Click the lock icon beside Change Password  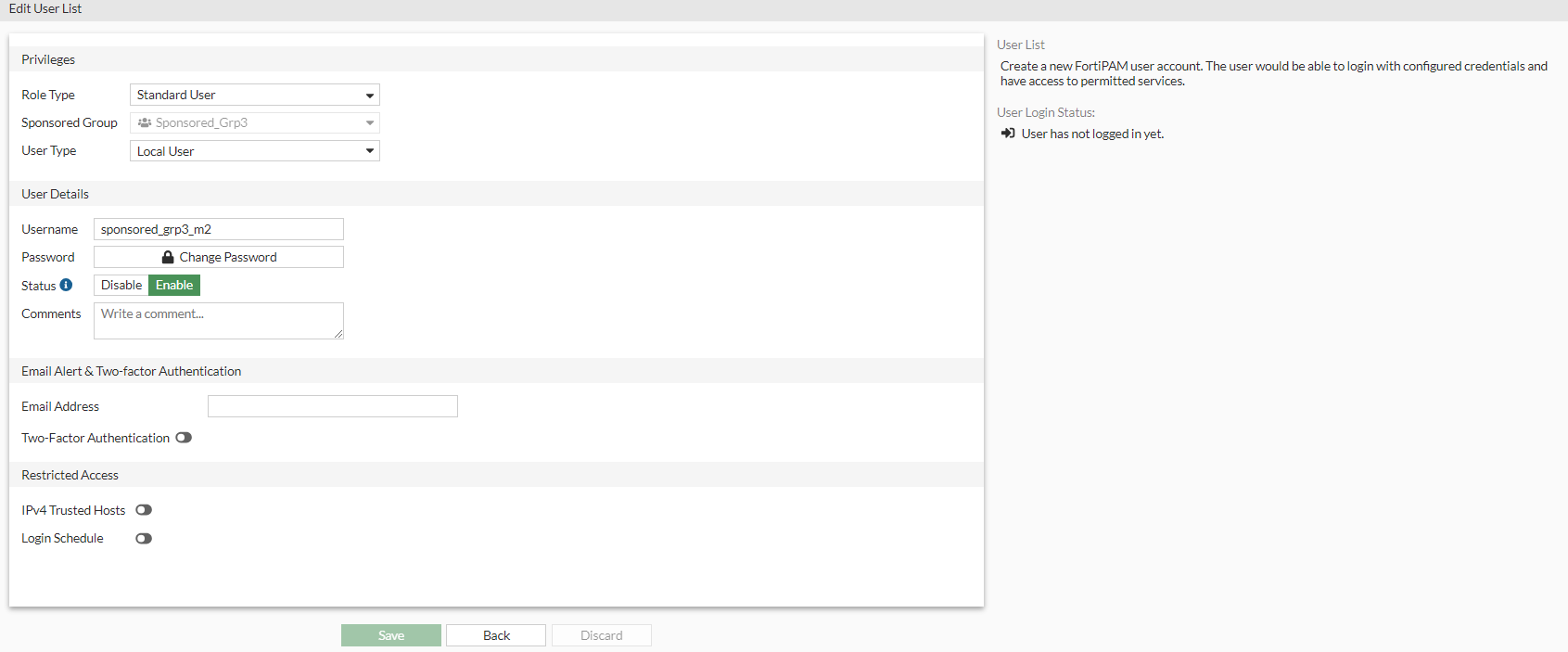168,257
